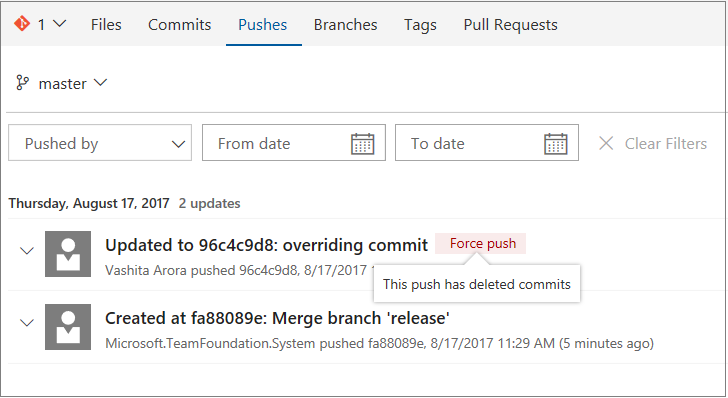Open the Tags tab
The image size is (728, 398).
click(x=420, y=25)
